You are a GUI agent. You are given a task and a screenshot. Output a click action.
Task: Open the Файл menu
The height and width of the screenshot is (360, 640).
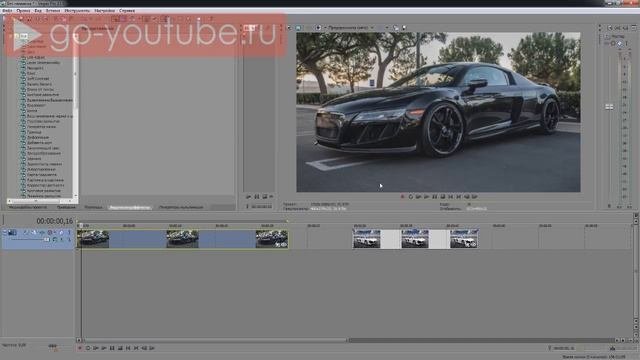click(x=7, y=11)
